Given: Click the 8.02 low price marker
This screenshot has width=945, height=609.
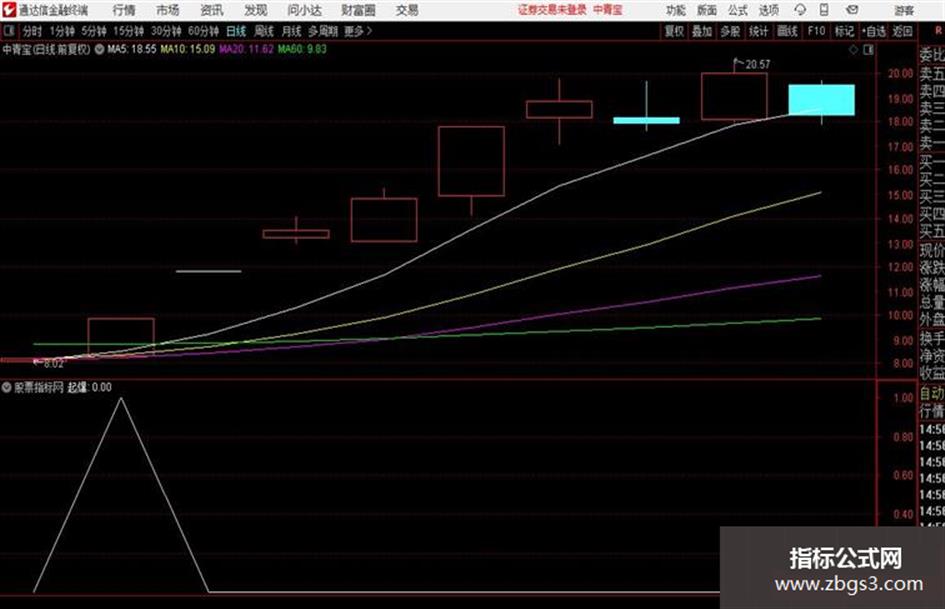Looking at the screenshot, I should (53, 363).
